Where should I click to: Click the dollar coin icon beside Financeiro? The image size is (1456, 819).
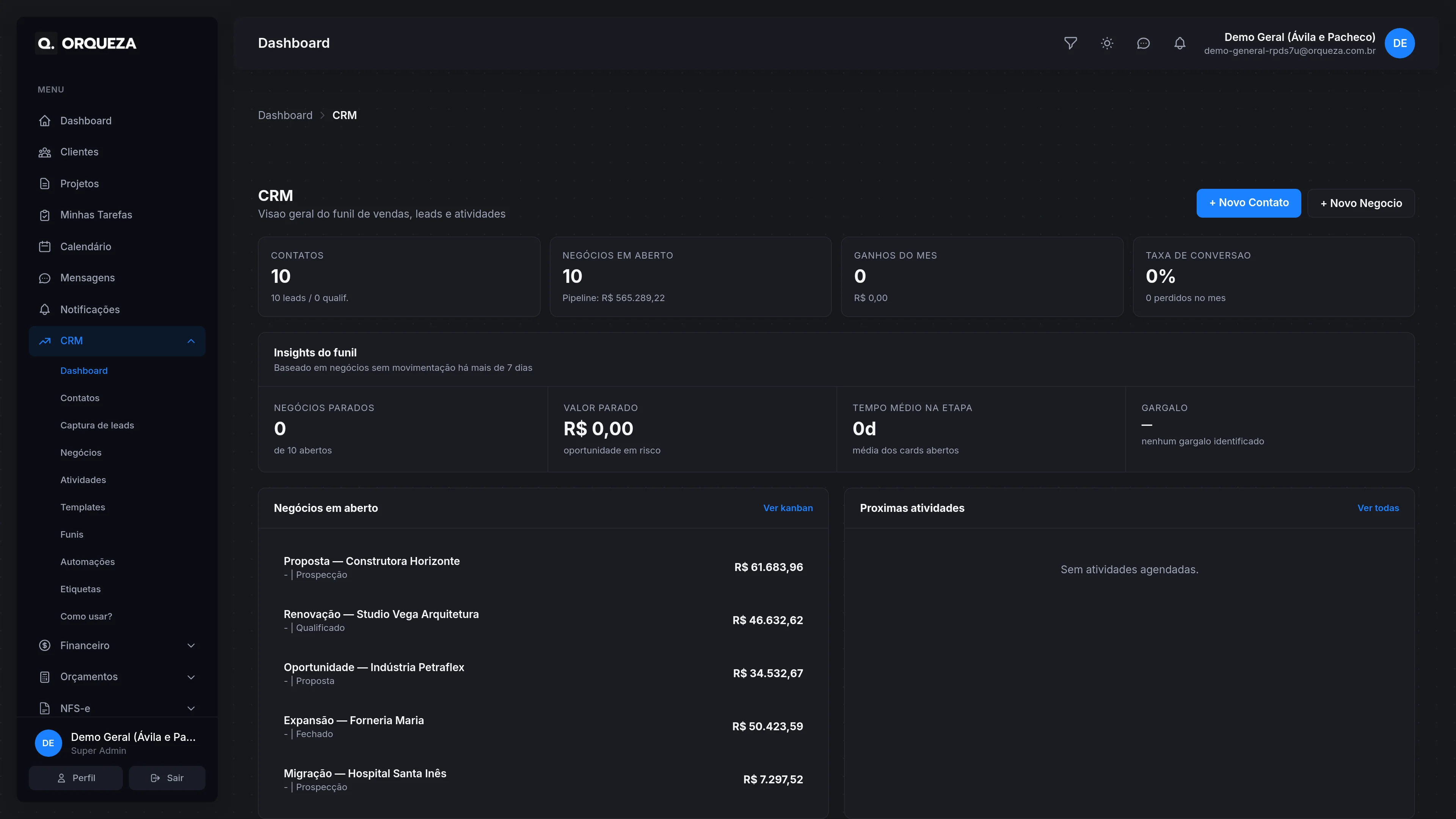click(45, 645)
